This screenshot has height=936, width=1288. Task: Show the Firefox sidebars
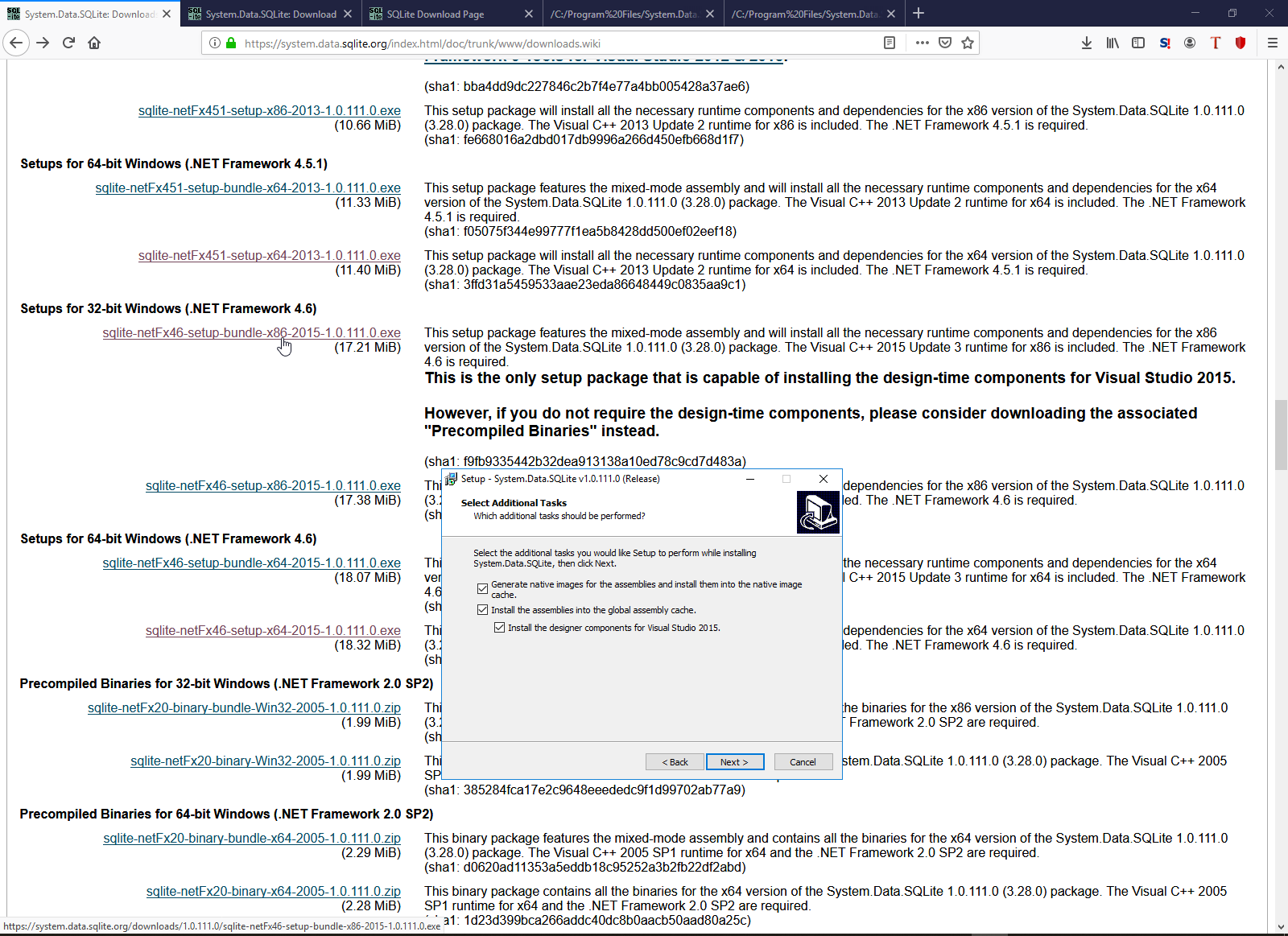click(1138, 43)
